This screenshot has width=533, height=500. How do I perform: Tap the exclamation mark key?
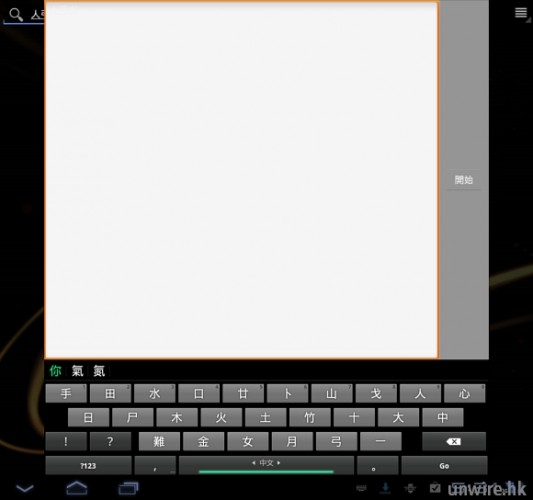coord(66,442)
